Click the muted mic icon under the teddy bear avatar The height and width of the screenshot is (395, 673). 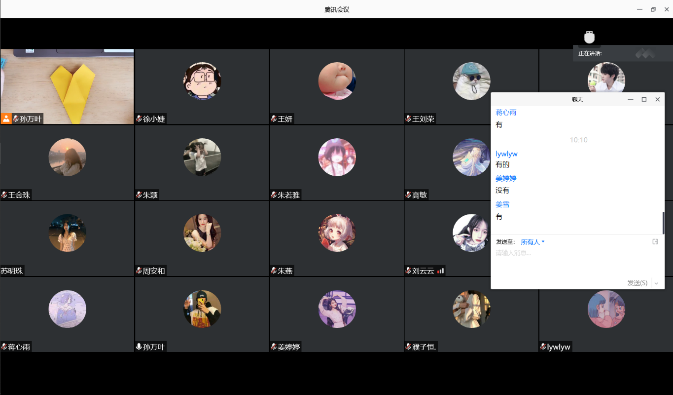point(409,347)
